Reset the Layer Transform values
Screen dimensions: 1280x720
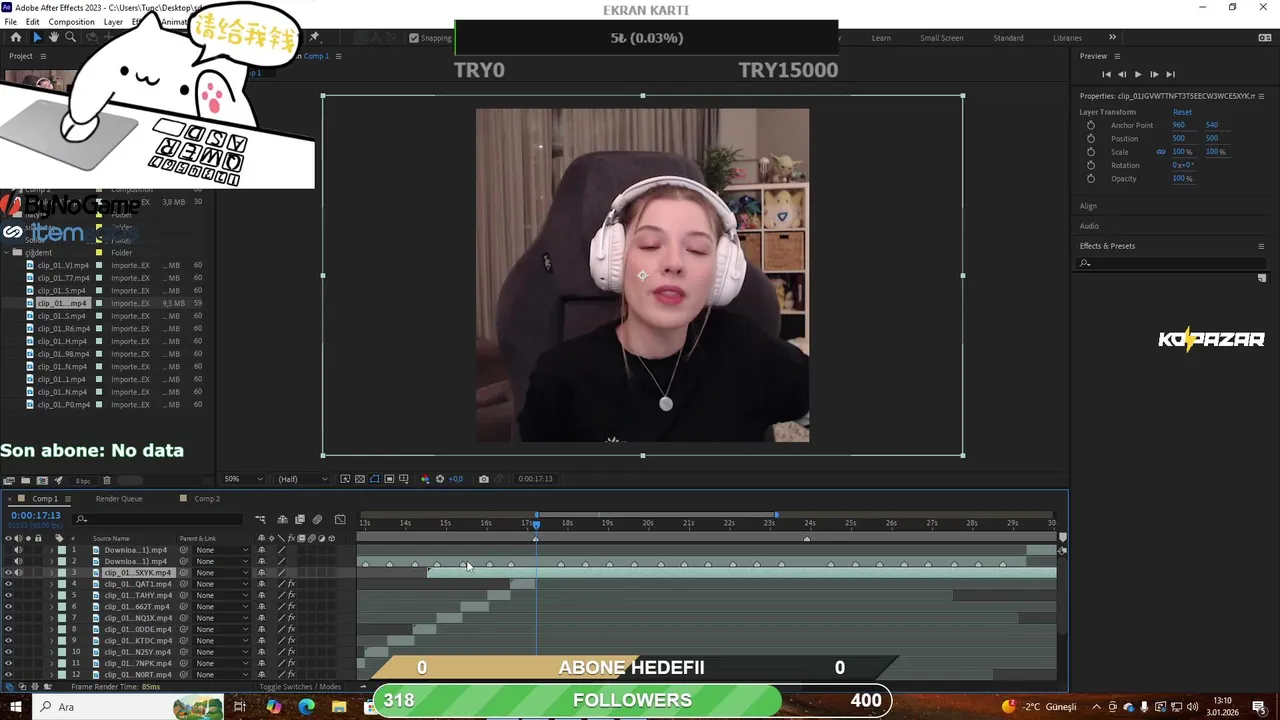(x=1182, y=112)
